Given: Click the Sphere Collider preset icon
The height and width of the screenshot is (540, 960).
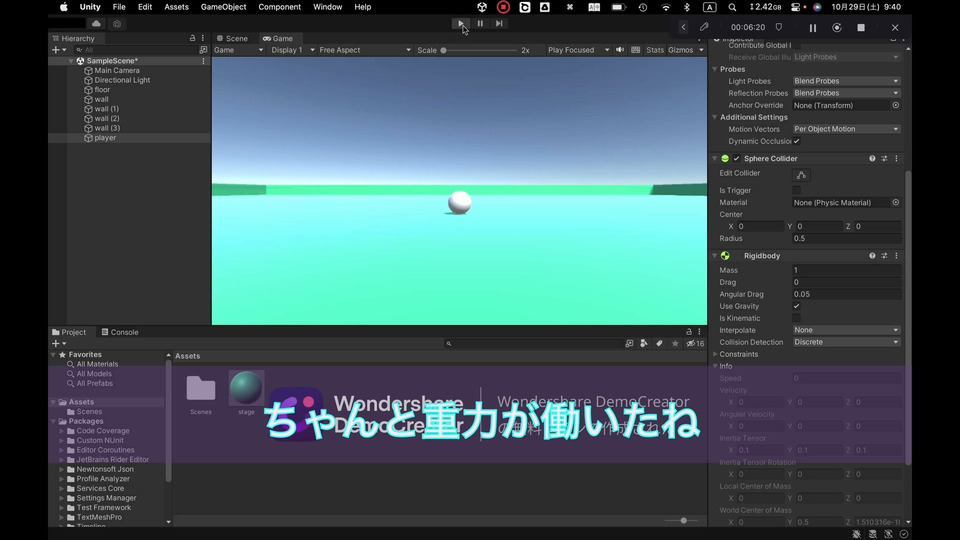Looking at the screenshot, I should point(884,158).
